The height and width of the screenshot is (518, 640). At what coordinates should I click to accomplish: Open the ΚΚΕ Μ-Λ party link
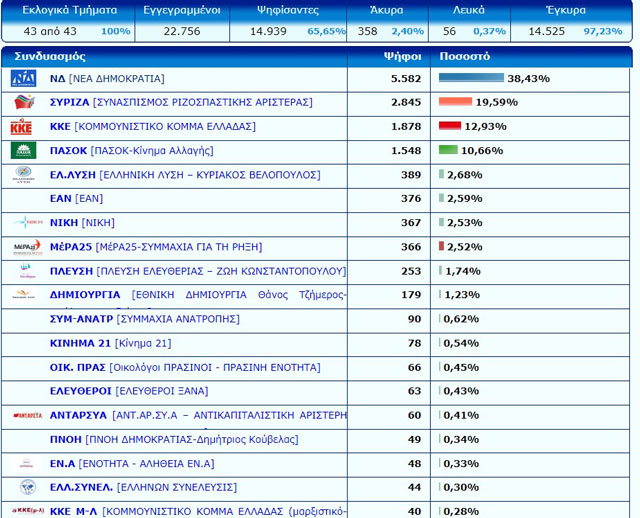pos(198,511)
